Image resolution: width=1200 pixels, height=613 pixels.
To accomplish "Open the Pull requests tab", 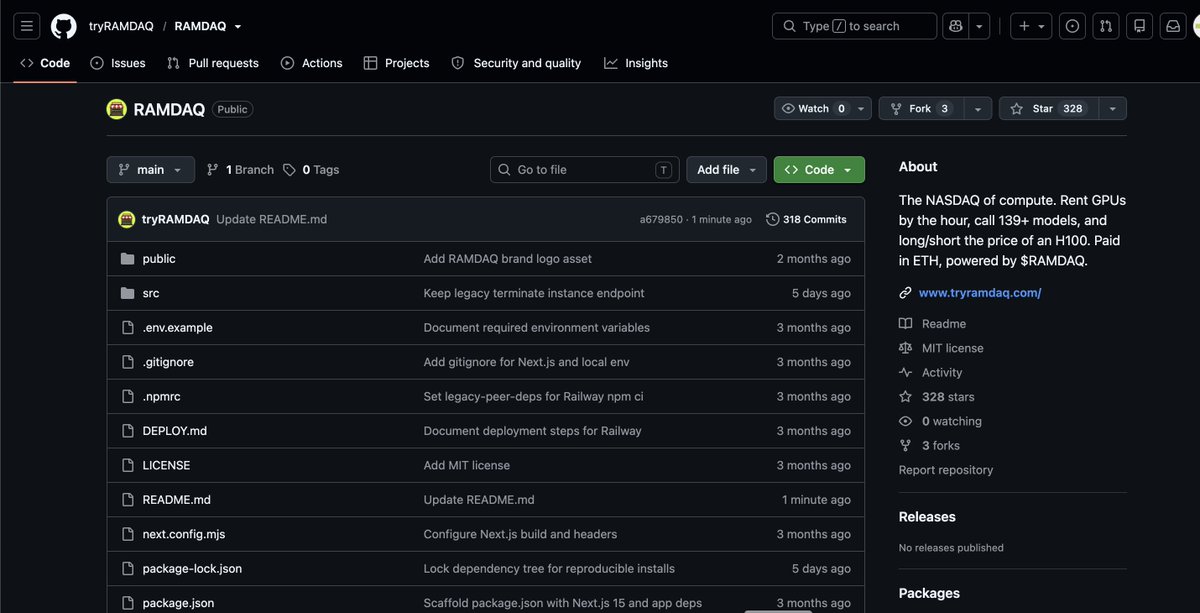I will pos(212,63).
